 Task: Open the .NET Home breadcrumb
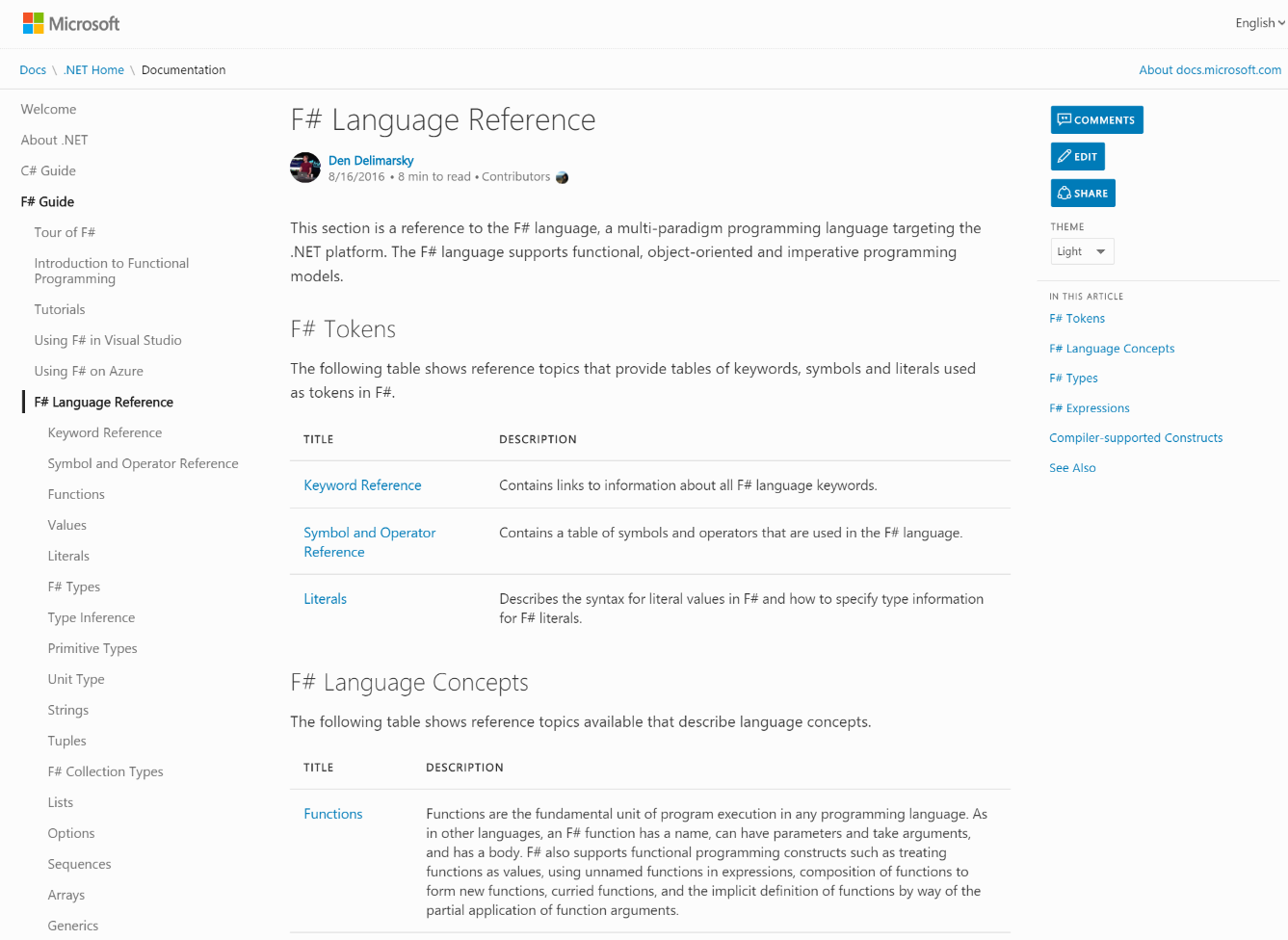(93, 70)
